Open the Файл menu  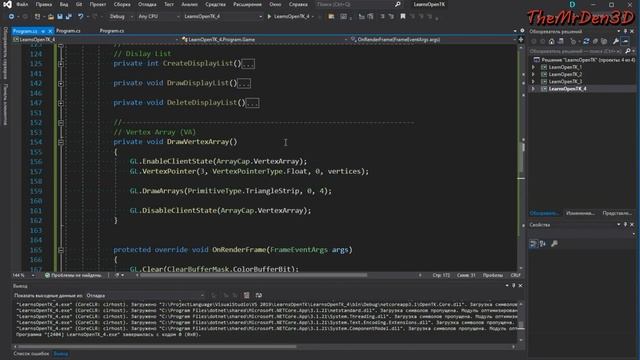pyautogui.click(x=22, y=4)
